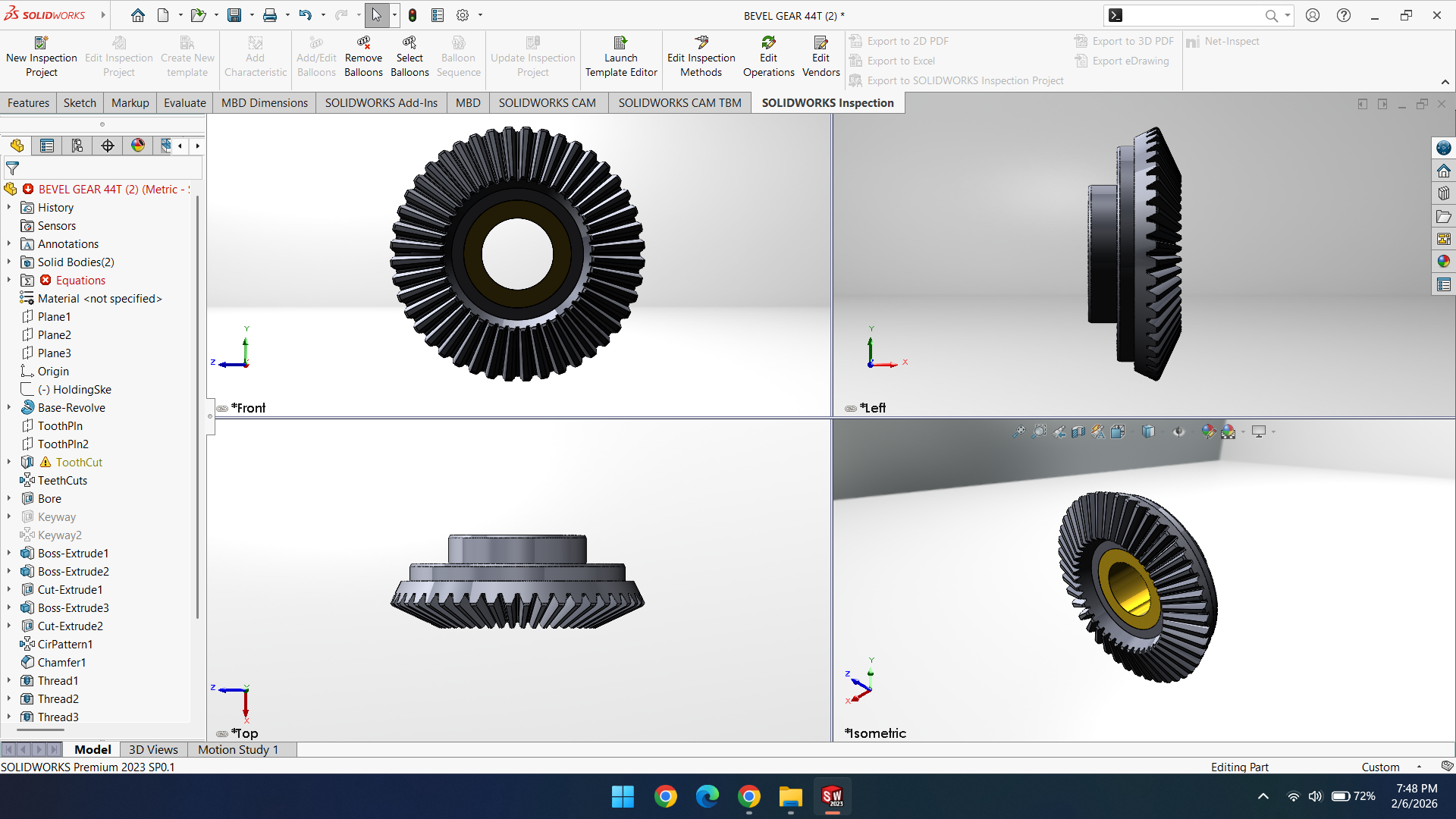Expand the Base-Revolve feature
This screenshot has width=1456, height=819.
[x=9, y=407]
